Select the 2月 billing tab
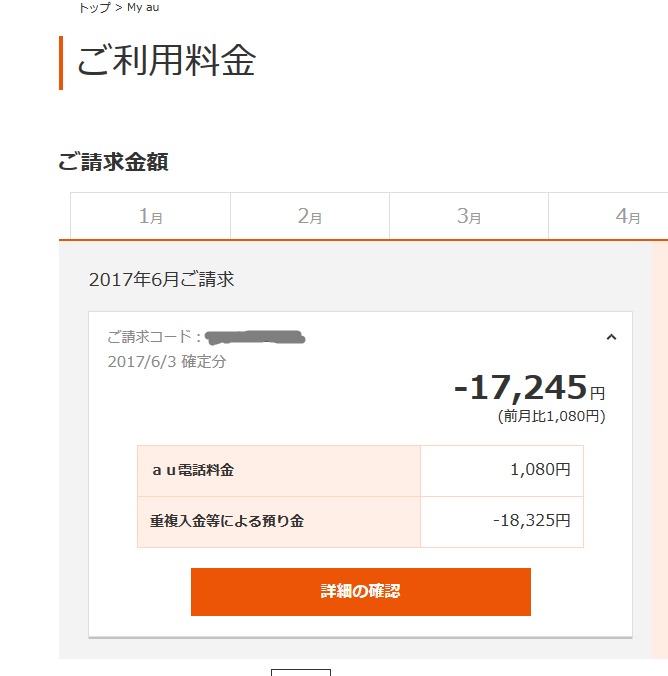Image resolution: width=668 pixels, height=676 pixels. [x=310, y=216]
